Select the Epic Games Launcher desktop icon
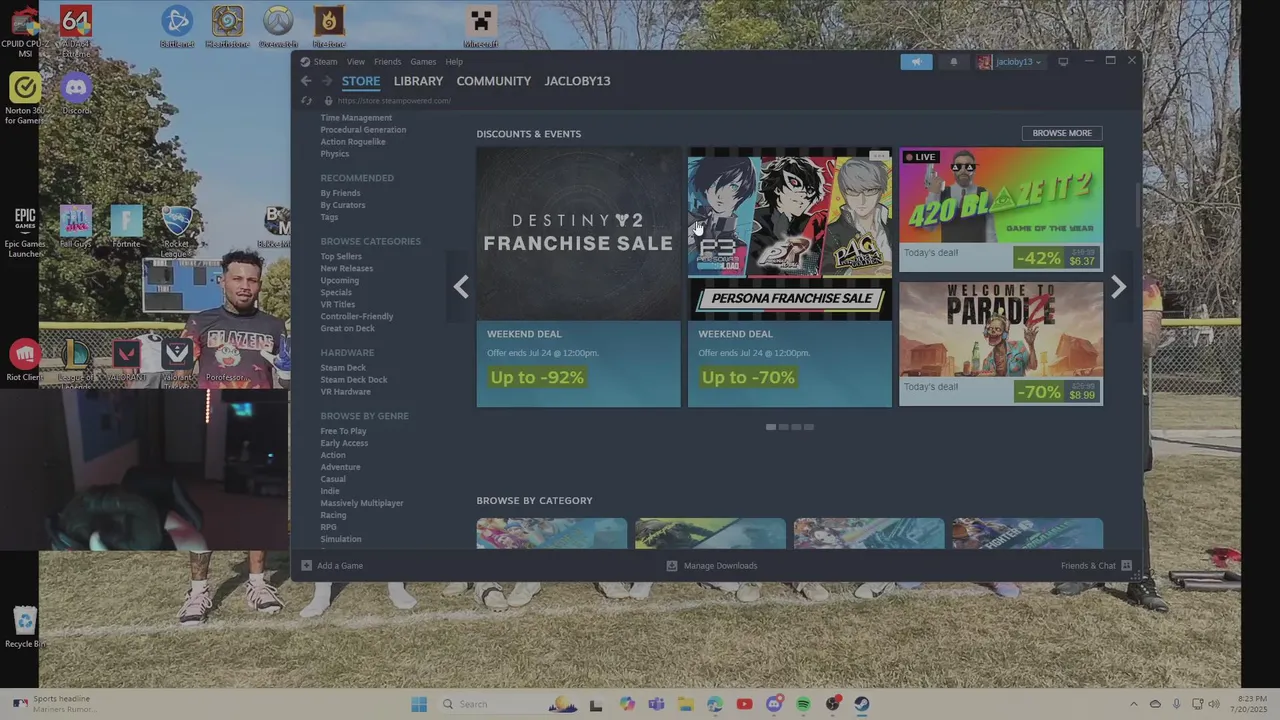The width and height of the screenshot is (1280, 720). tap(25, 231)
